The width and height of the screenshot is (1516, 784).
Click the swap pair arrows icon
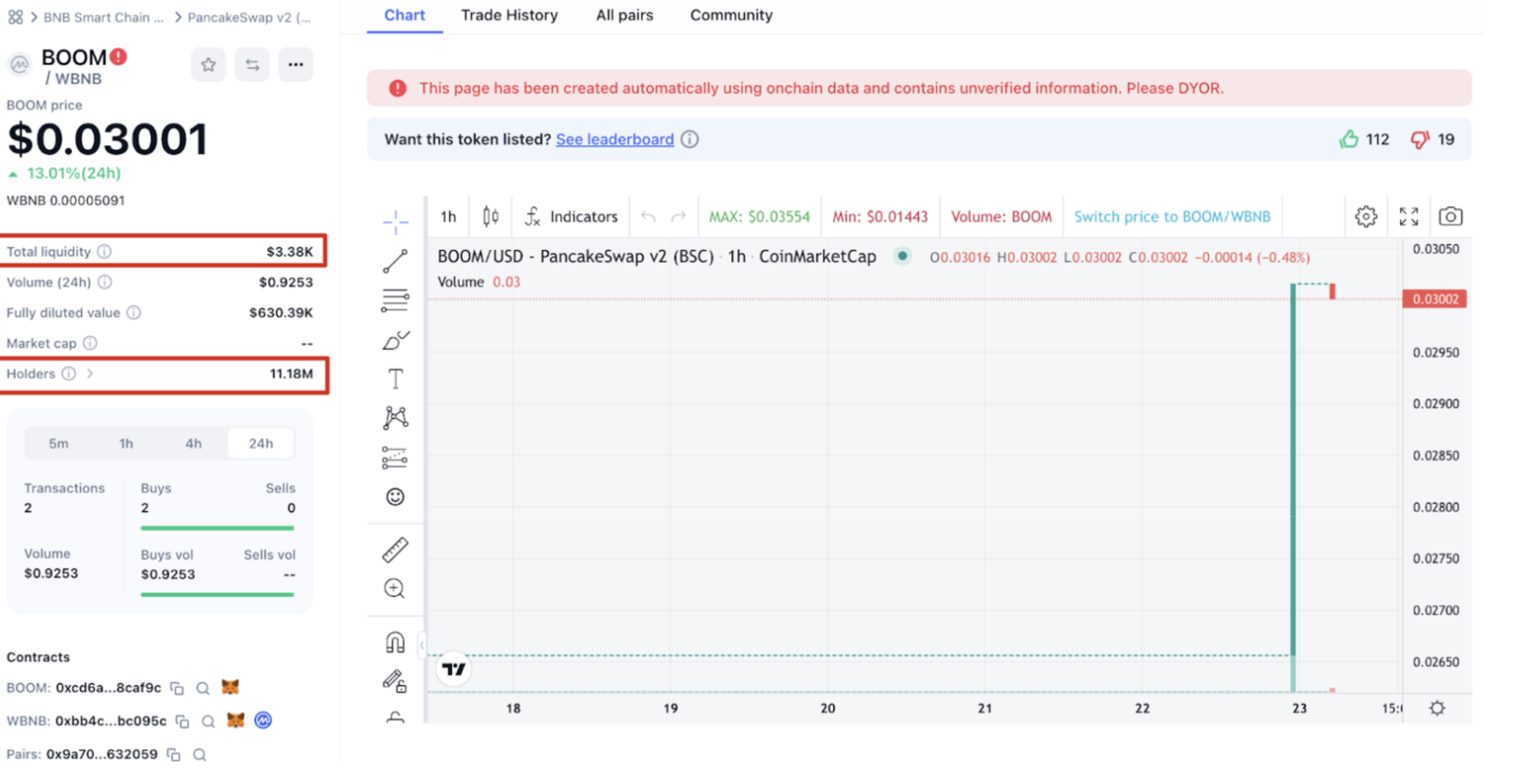point(252,64)
